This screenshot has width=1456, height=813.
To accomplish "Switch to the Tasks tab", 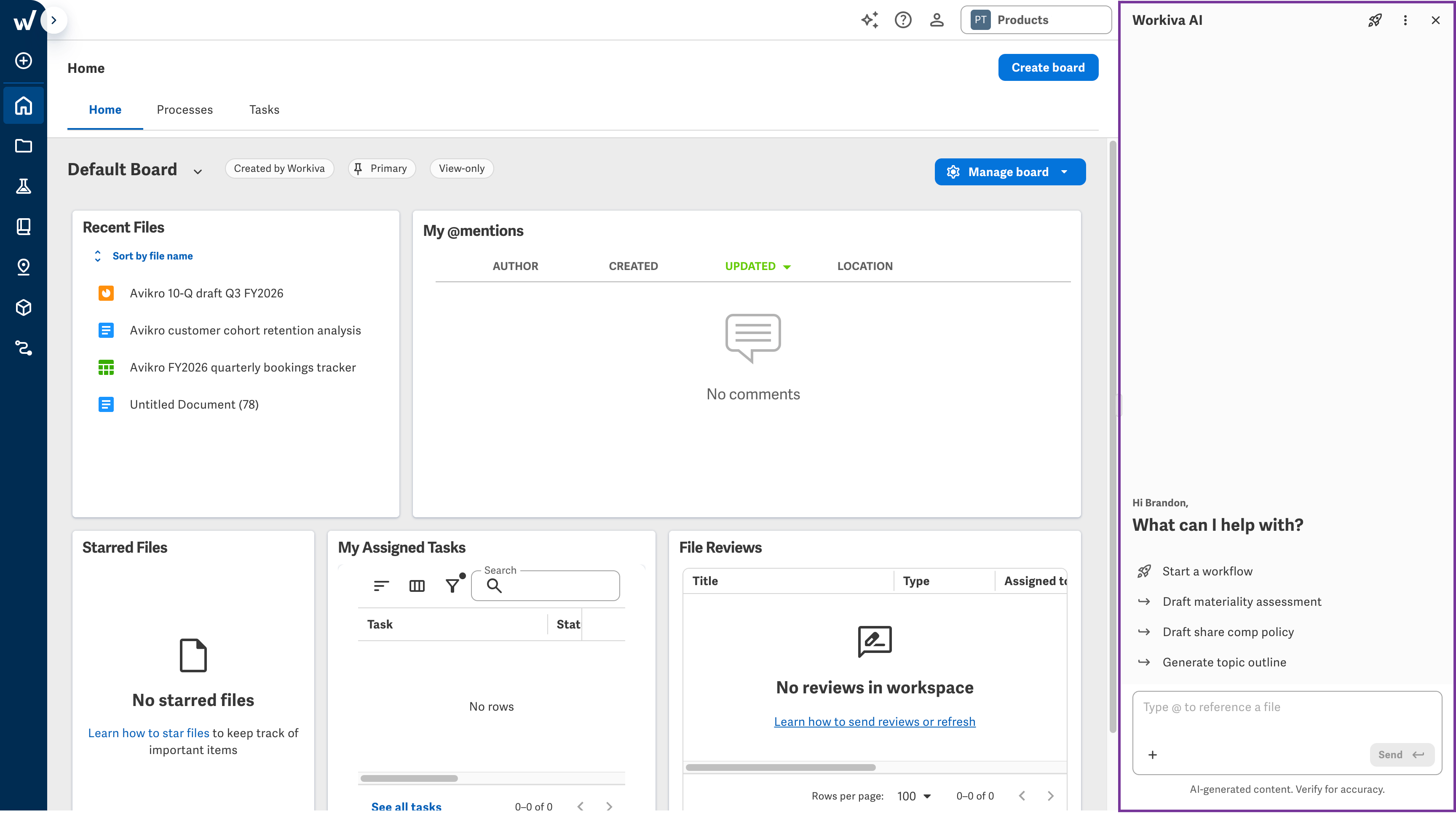I will click(264, 110).
